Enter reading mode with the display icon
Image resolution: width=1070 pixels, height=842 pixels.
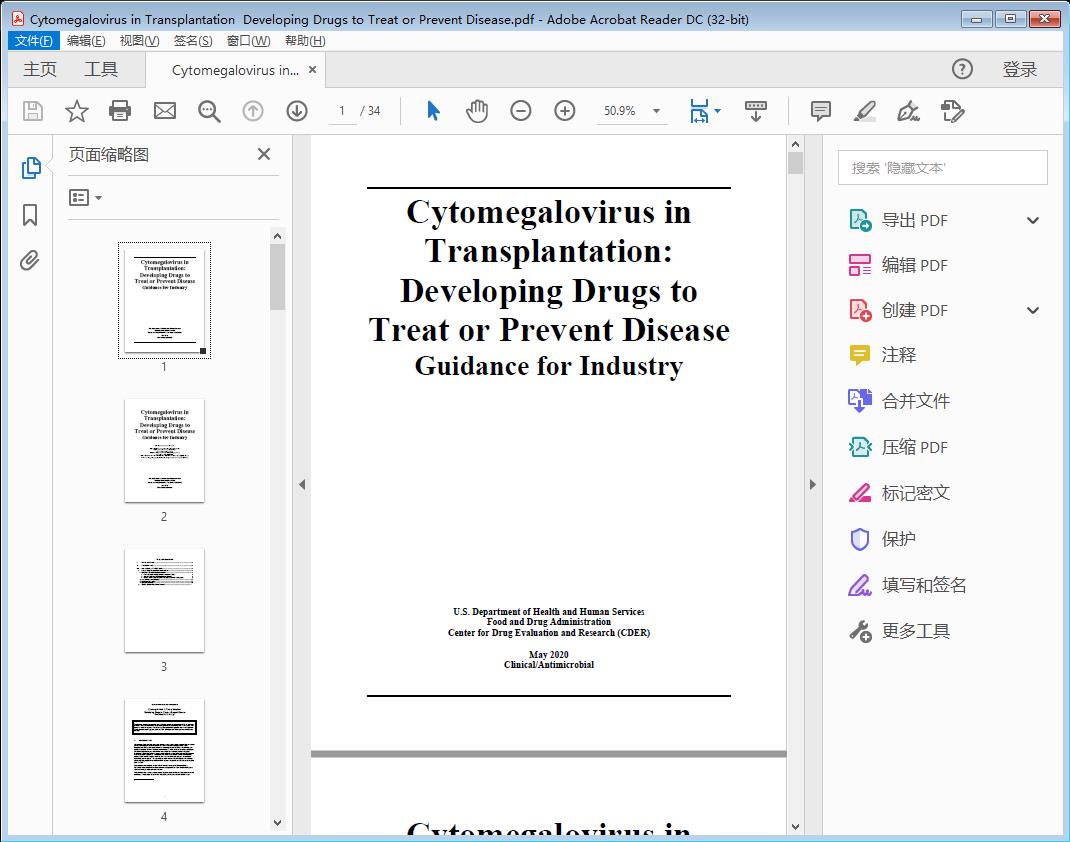(x=756, y=111)
